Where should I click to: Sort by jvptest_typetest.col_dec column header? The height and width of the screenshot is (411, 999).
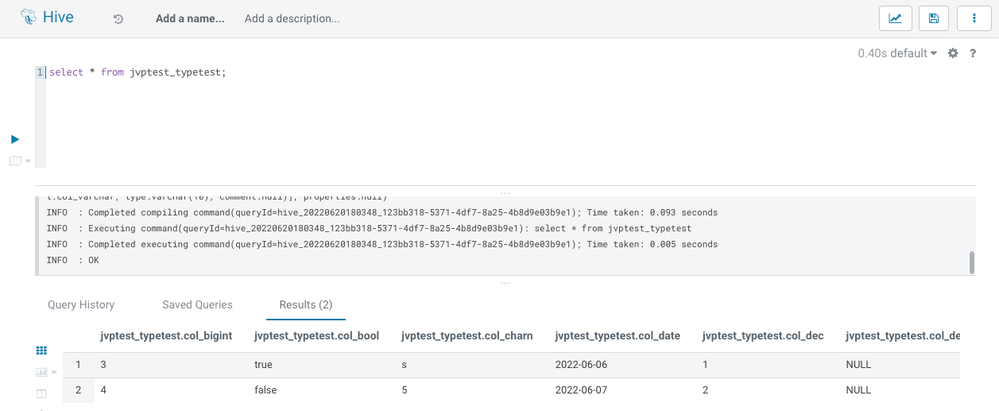click(x=763, y=335)
